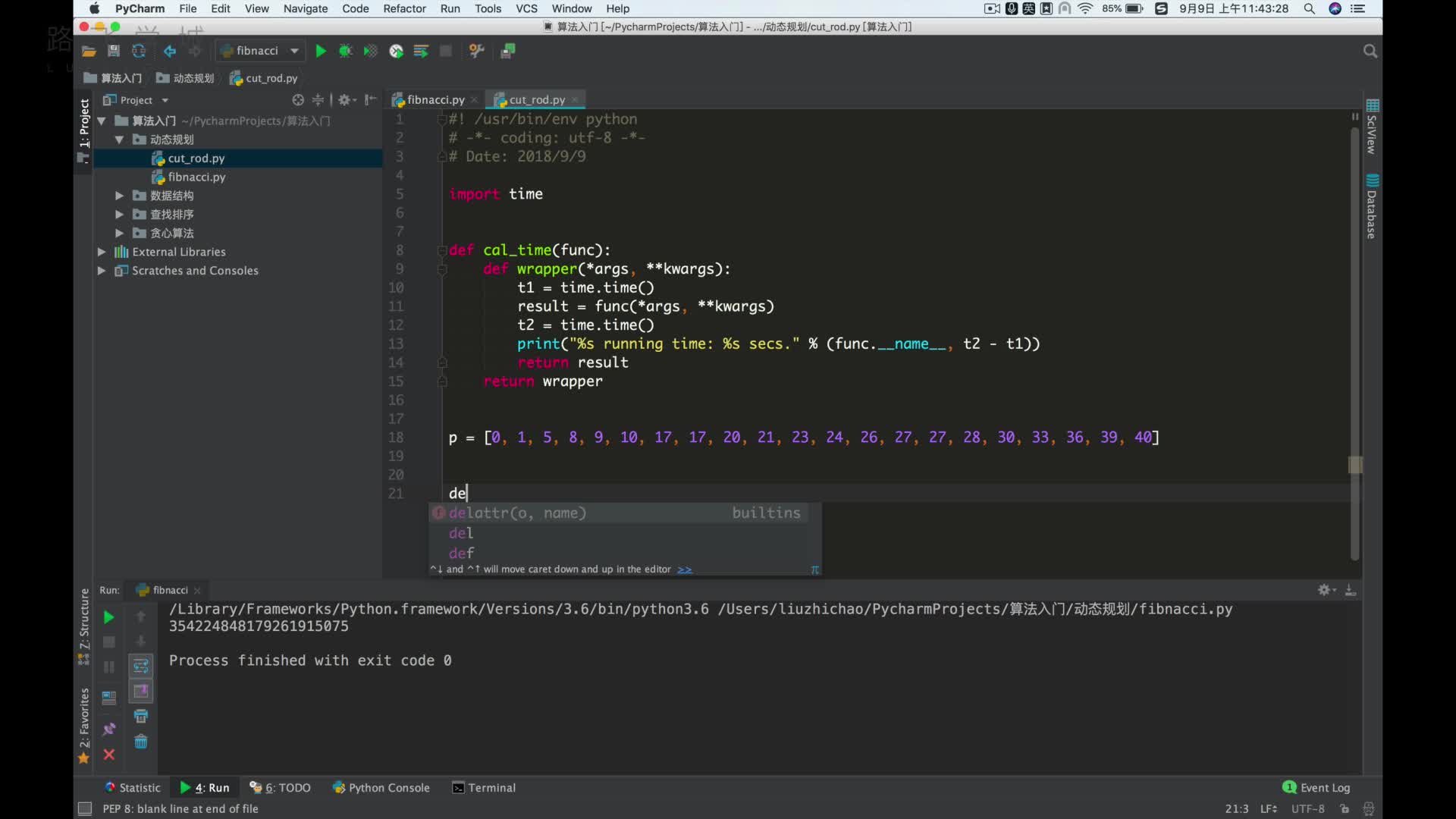This screenshot has height=819, width=1456.
Task: Open settings wrench icon in toolbar
Action: pyautogui.click(x=476, y=51)
